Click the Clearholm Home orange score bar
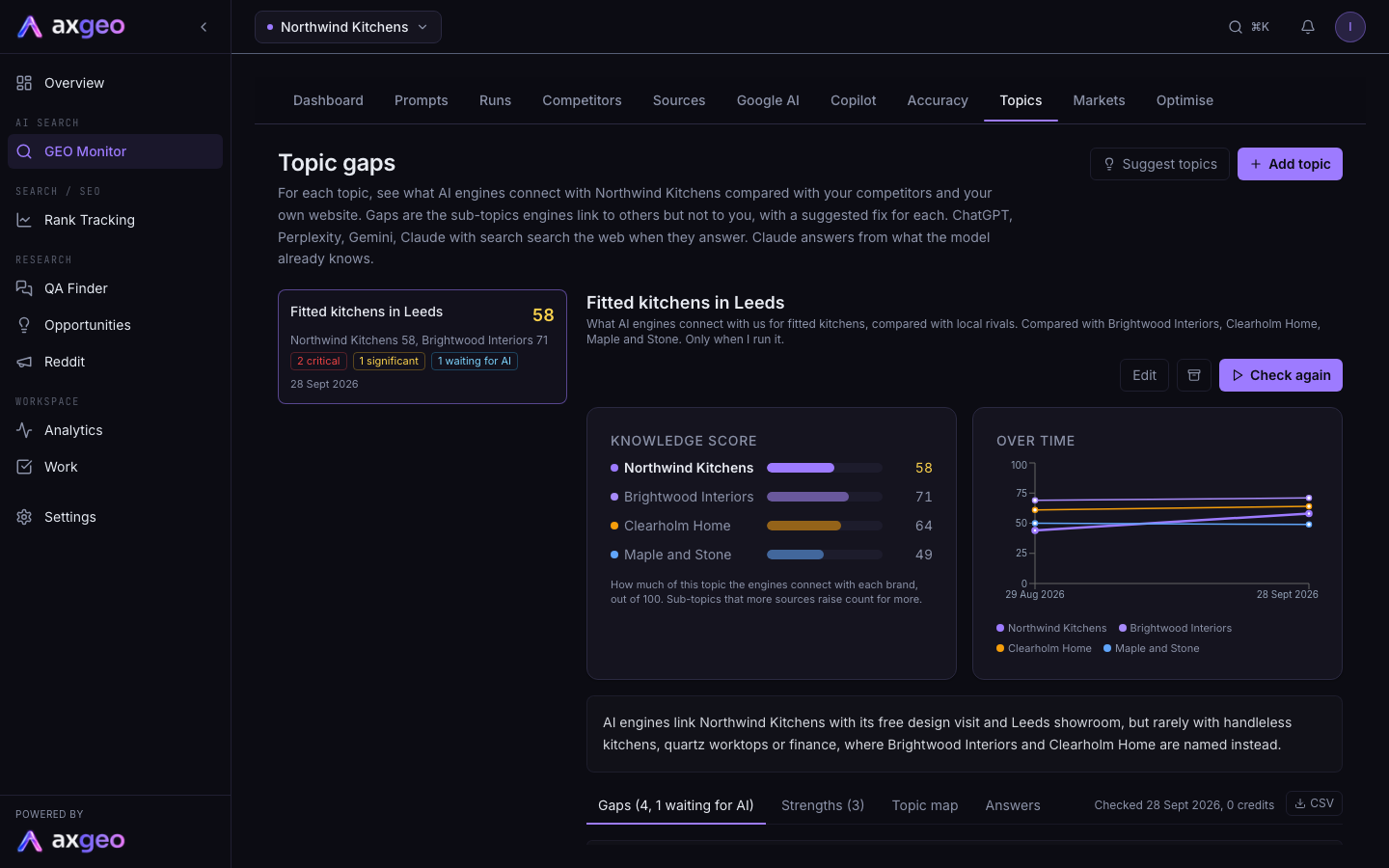The width and height of the screenshot is (1389, 868). [825, 526]
